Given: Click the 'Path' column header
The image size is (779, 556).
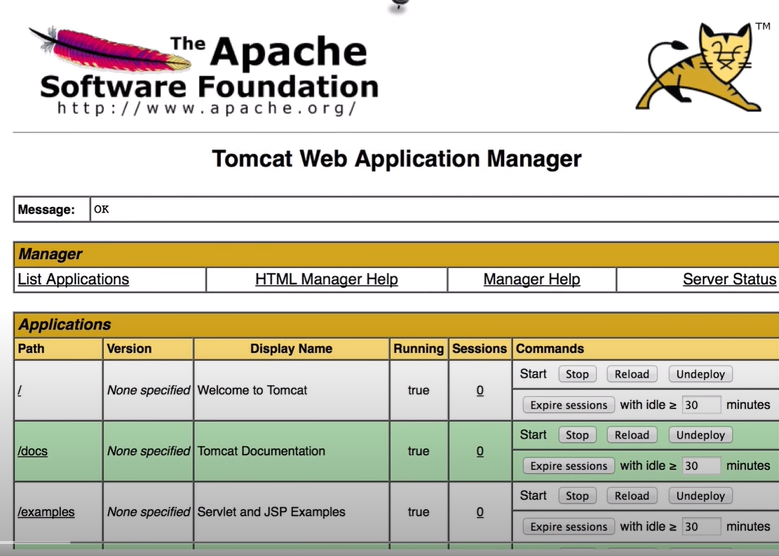Looking at the screenshot, I should pyautogui.click(x=31, y=349).
